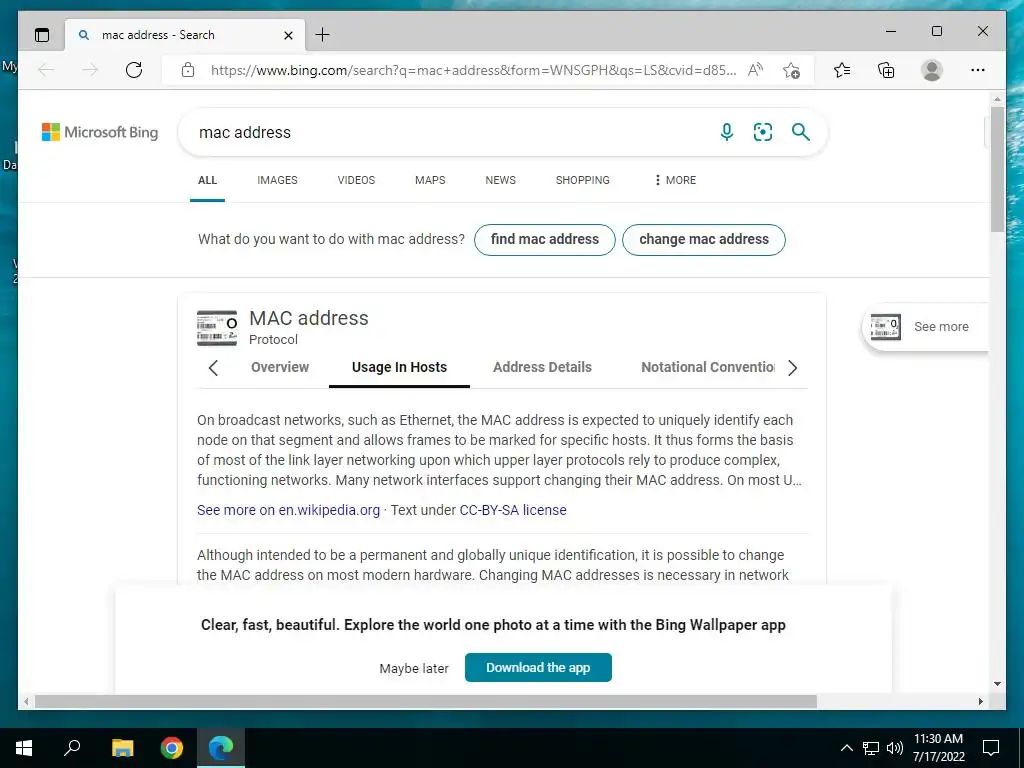Refresh the current page
The width and height of the screenshot is (1024, 768).
134,70
